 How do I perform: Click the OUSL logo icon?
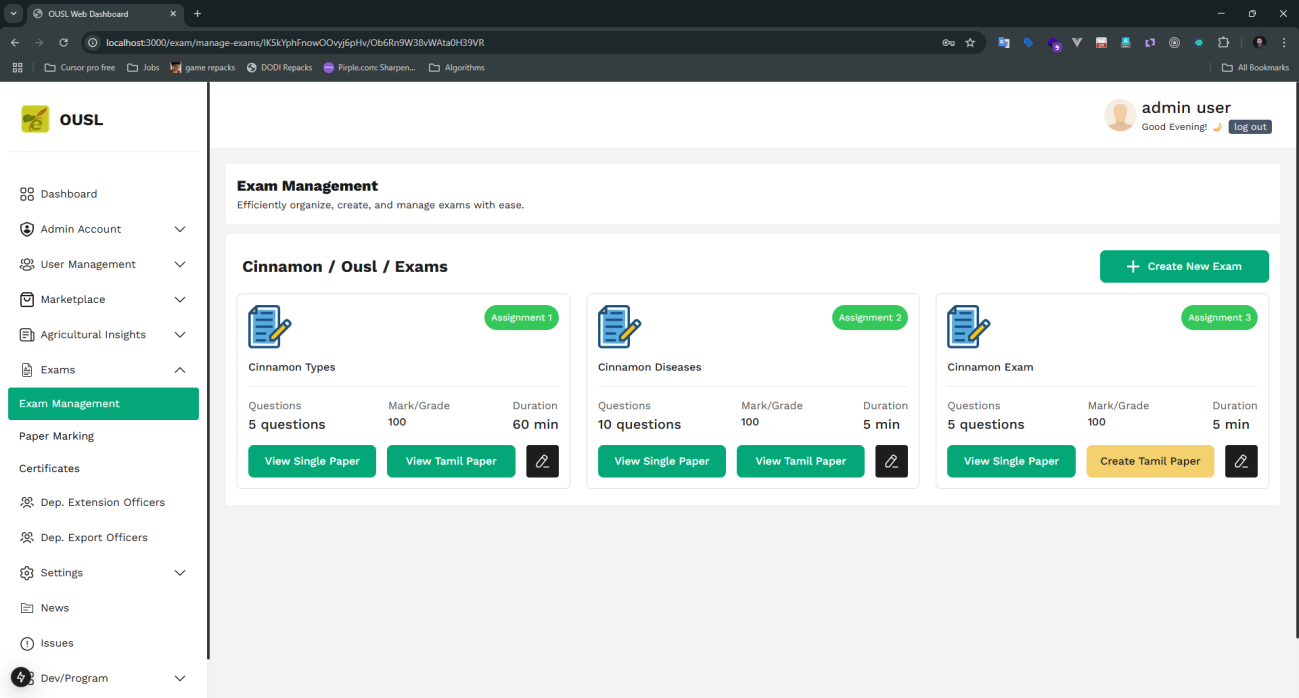click(35, 119)
